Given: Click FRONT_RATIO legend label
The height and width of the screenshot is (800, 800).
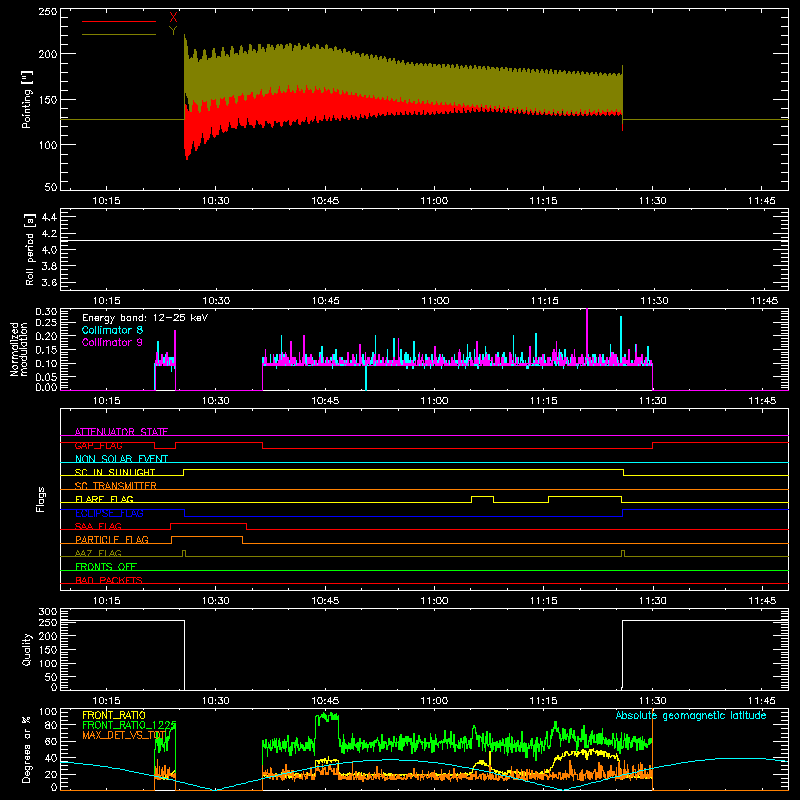Looking at the screenshot, I should 114,715.
